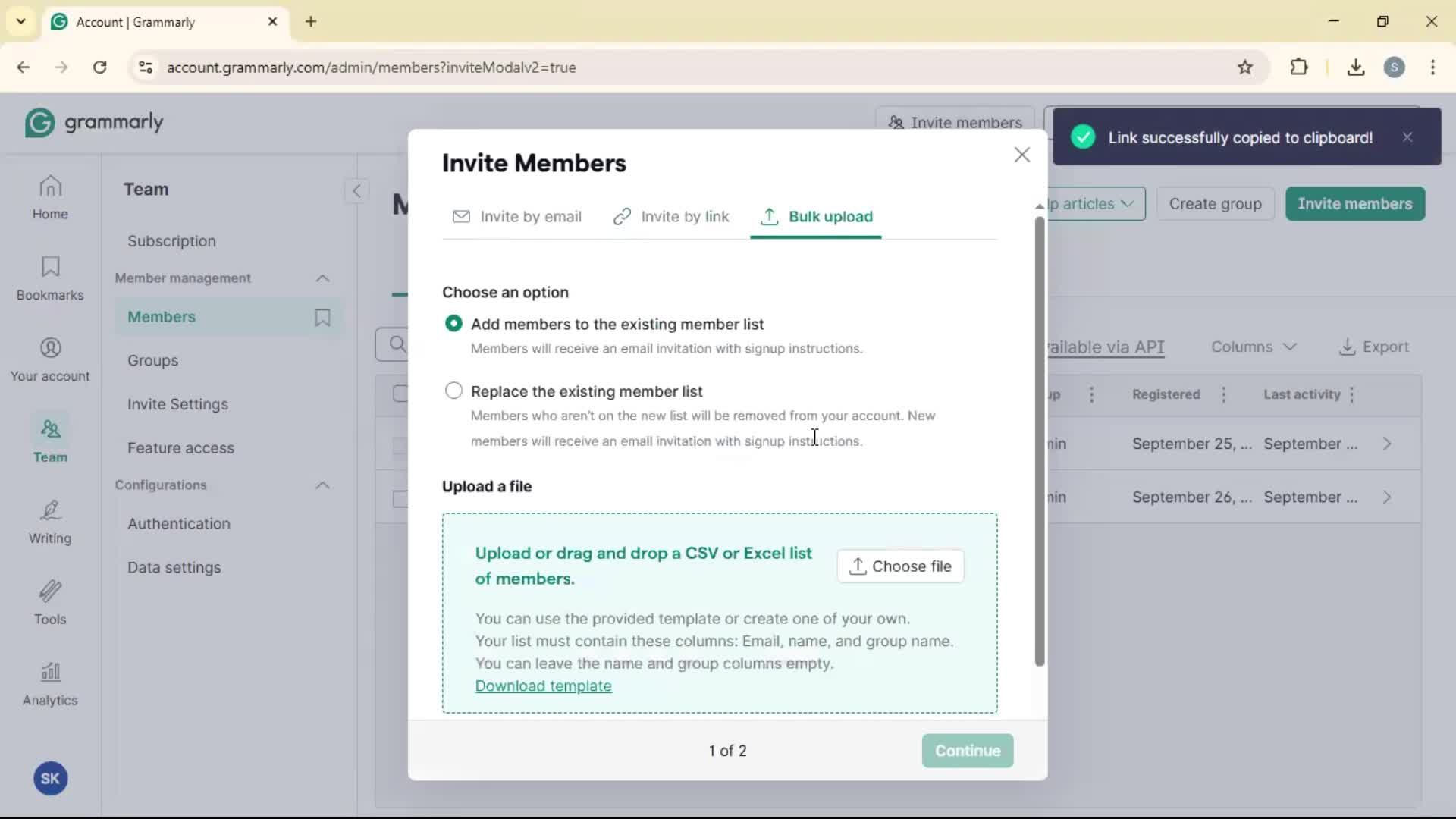Click the bookmark flag next to Members
The image size is (1456, 819).
tap(322, 317)
